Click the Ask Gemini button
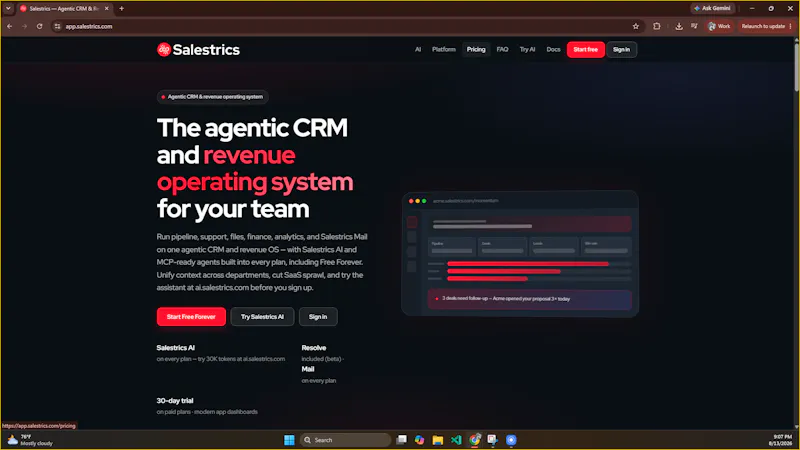The image size is (800, 450). pyautogui.click(x=712, y=8)
